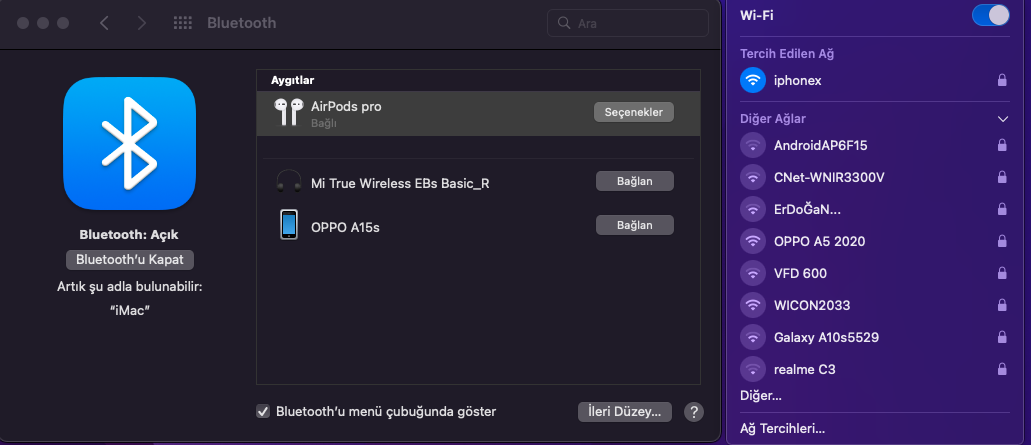Screen dimensions: 1031x445
Task: Click the lock icon beside iphonex
Action: (x=1002, y=80)
